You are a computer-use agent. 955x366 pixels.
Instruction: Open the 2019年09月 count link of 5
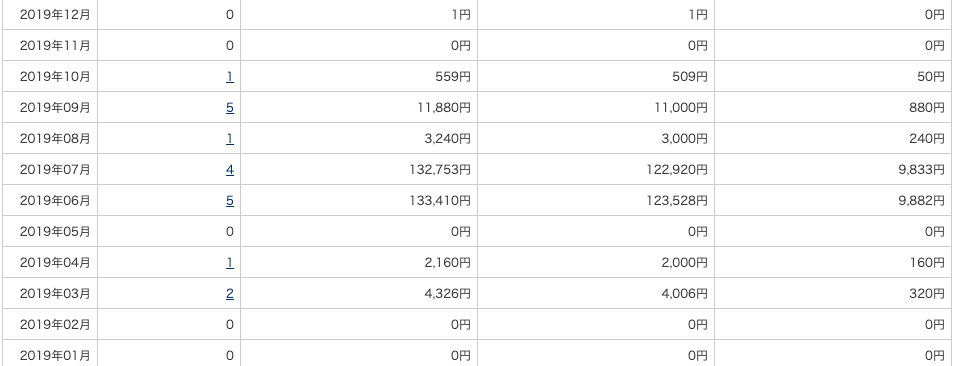pos(230,108)
